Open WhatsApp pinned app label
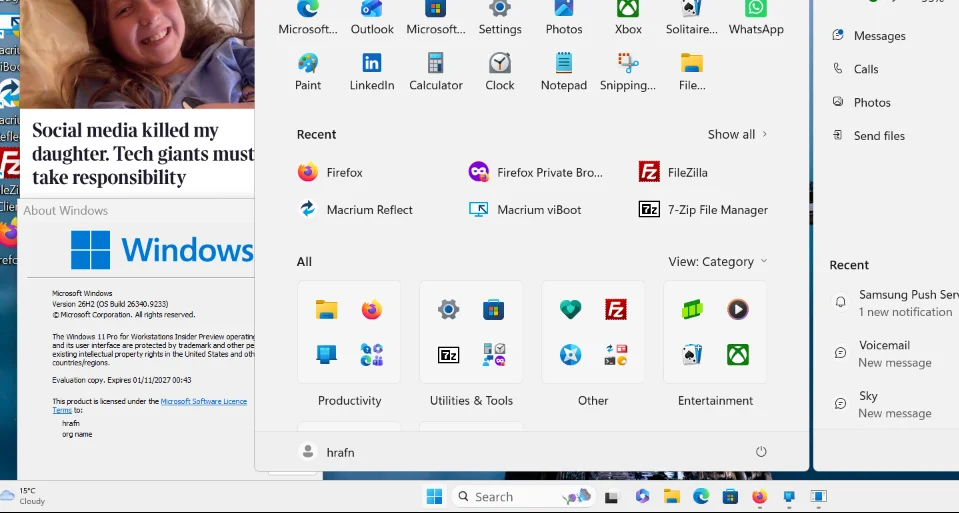The height and width of the screenshot is (513, 959). (x=756, y=29)
